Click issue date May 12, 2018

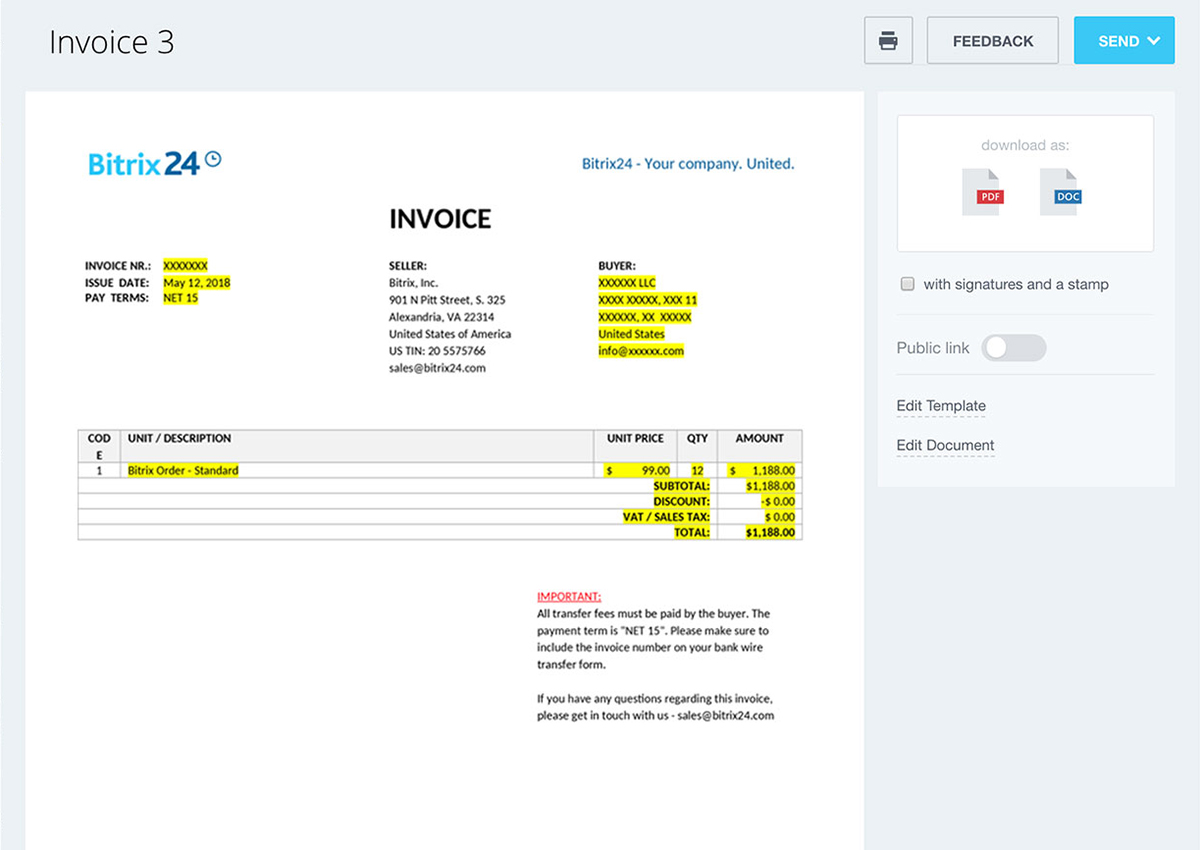click(197, 283)
